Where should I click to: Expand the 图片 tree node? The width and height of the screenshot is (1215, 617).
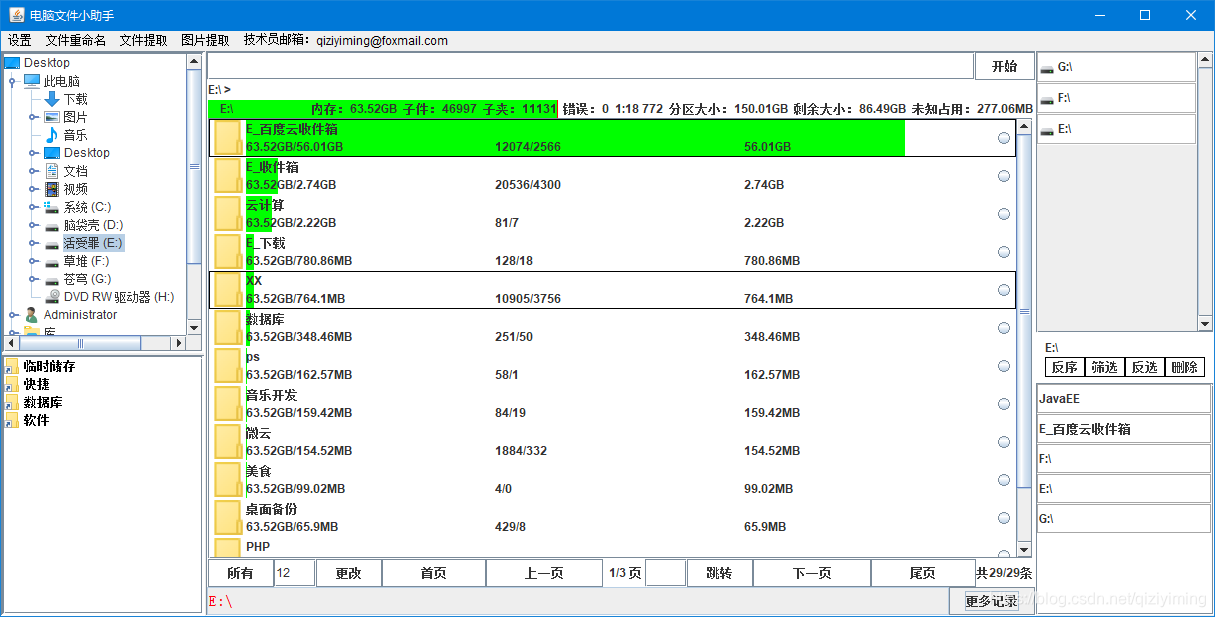click(x=33, y=117)
